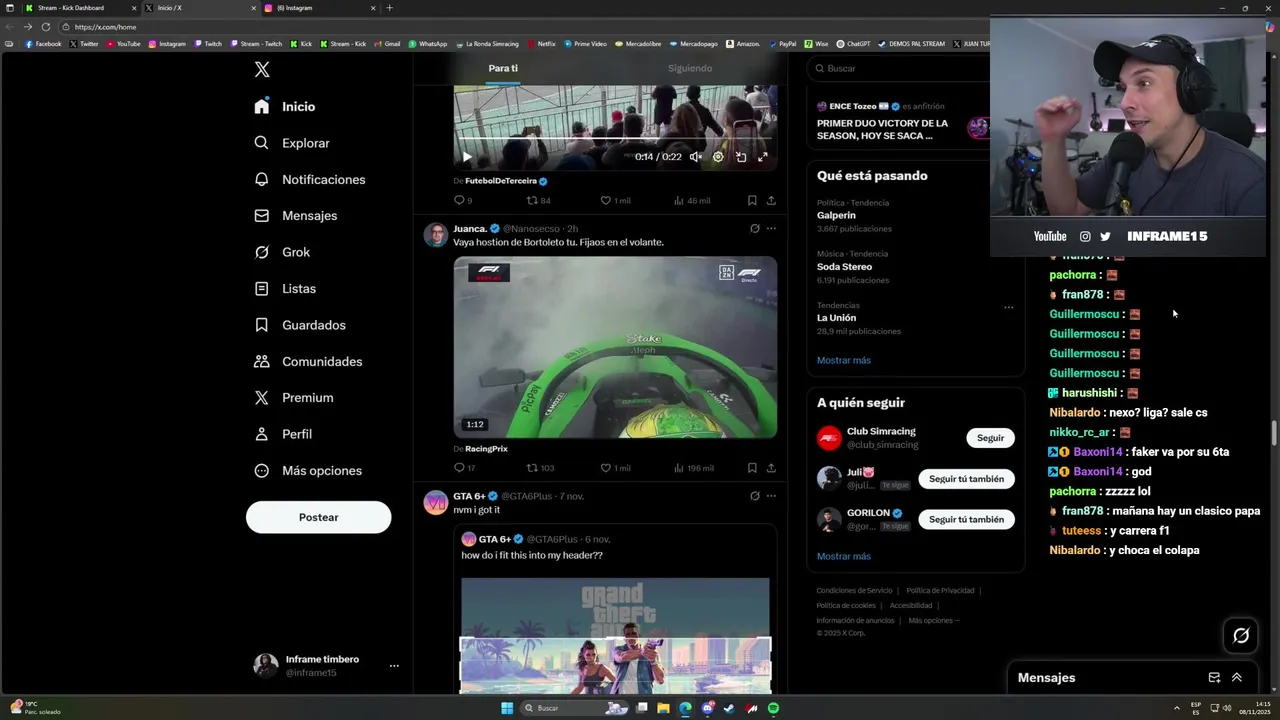Open the floating Grok button

click(x=1241, y=635)
